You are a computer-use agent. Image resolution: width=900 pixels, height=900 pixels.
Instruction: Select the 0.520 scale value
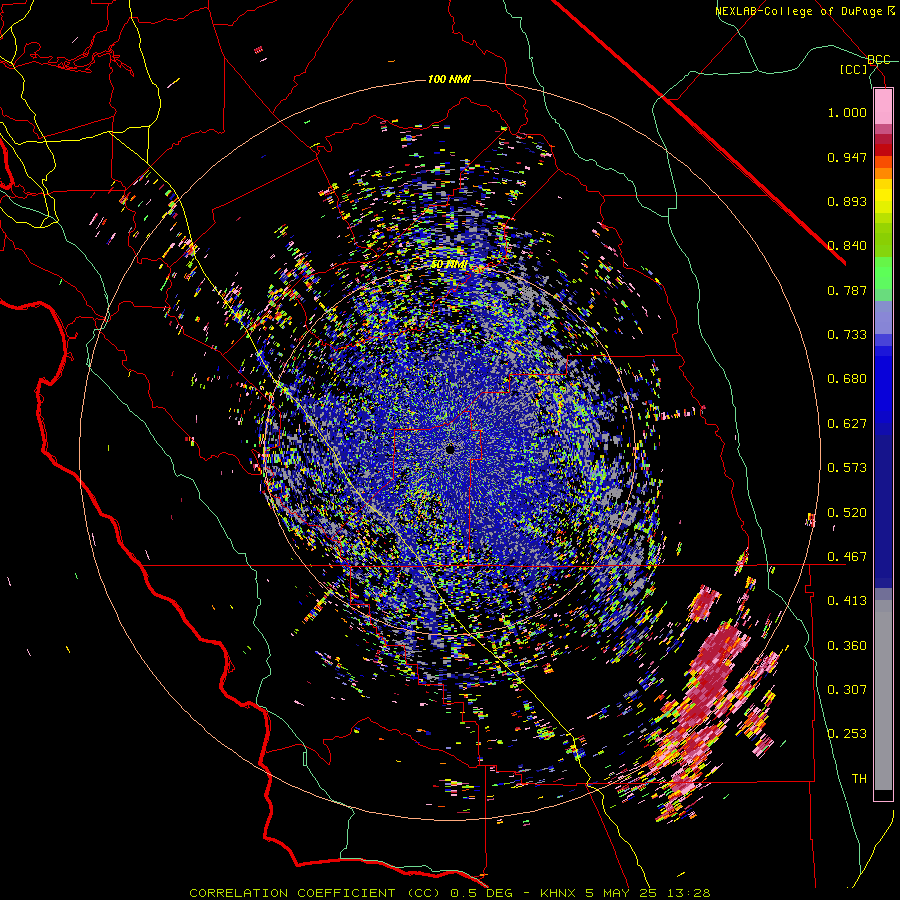click(x=847, y=513)
